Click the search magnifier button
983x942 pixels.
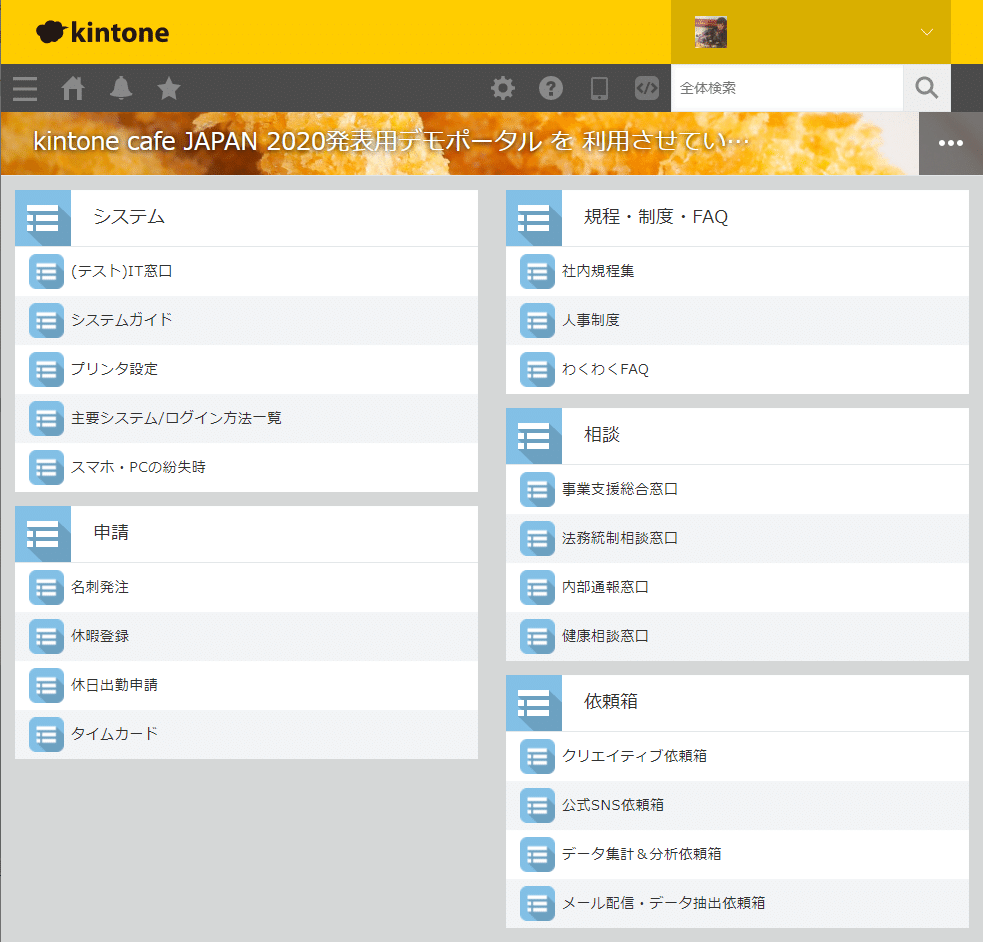tap(927, 88)
